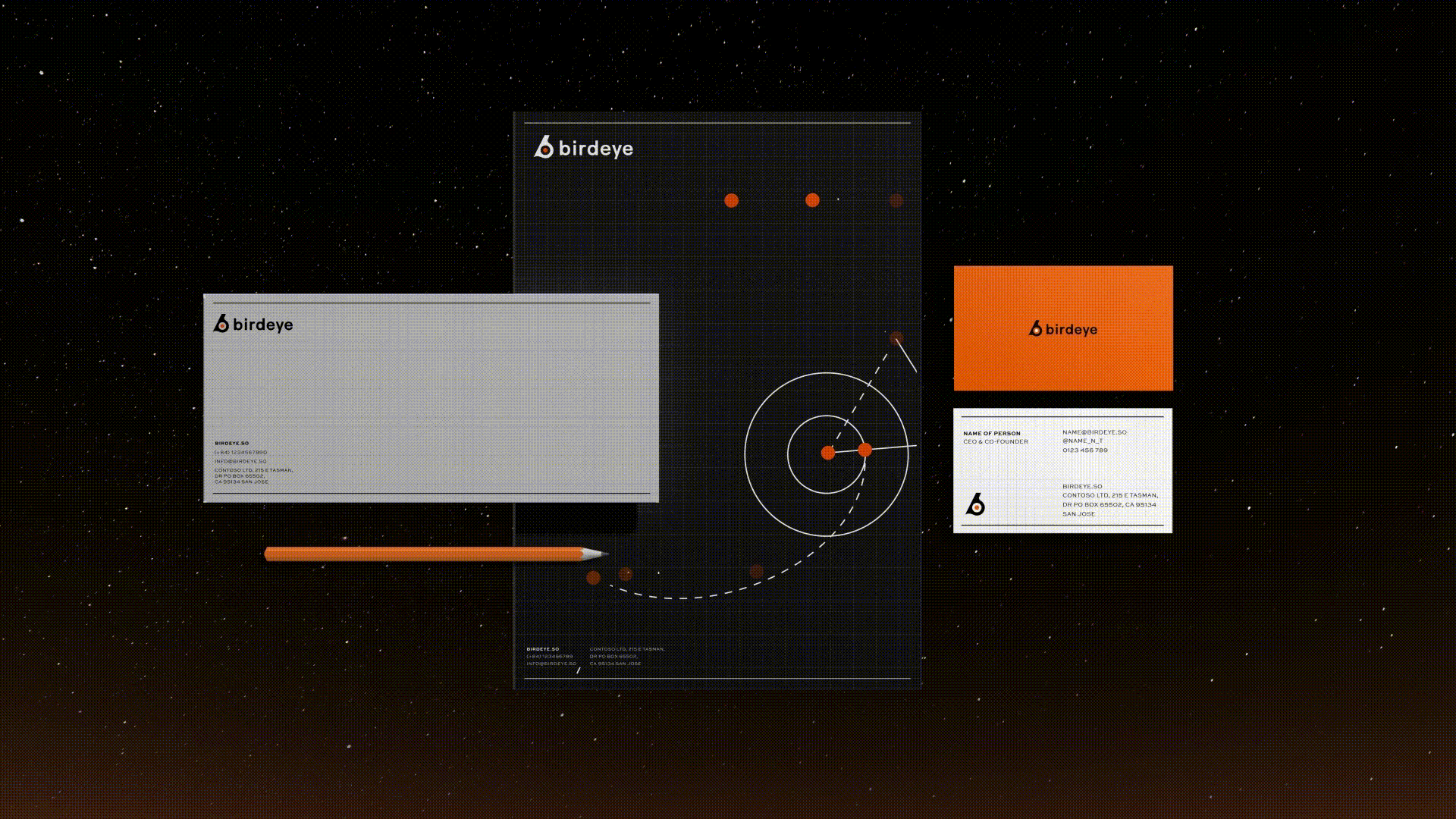Click the 0123 456 789 phone number
This screenshot has width=1456, height=819.
[x=1084, y=450]
